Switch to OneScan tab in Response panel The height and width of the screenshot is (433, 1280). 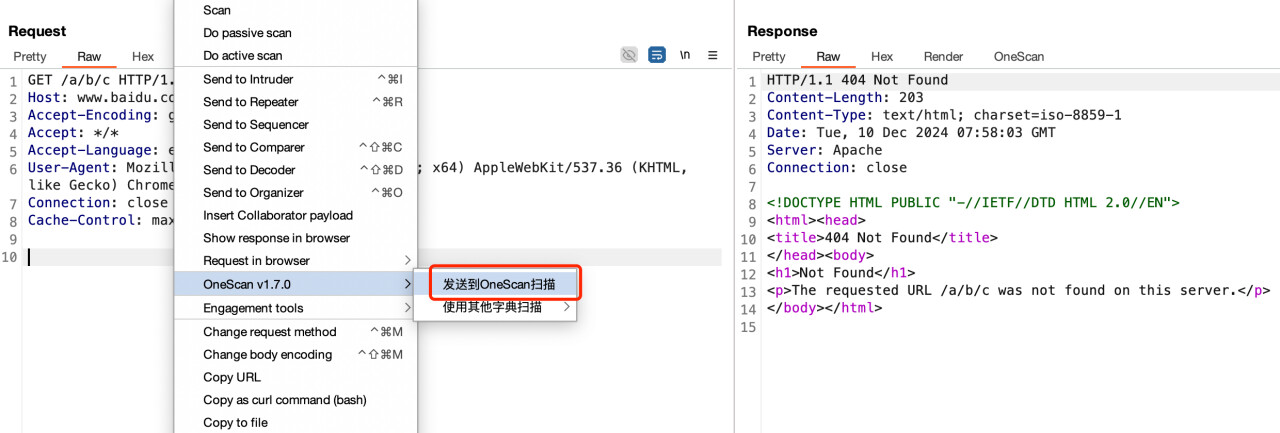coord(1018,57)
